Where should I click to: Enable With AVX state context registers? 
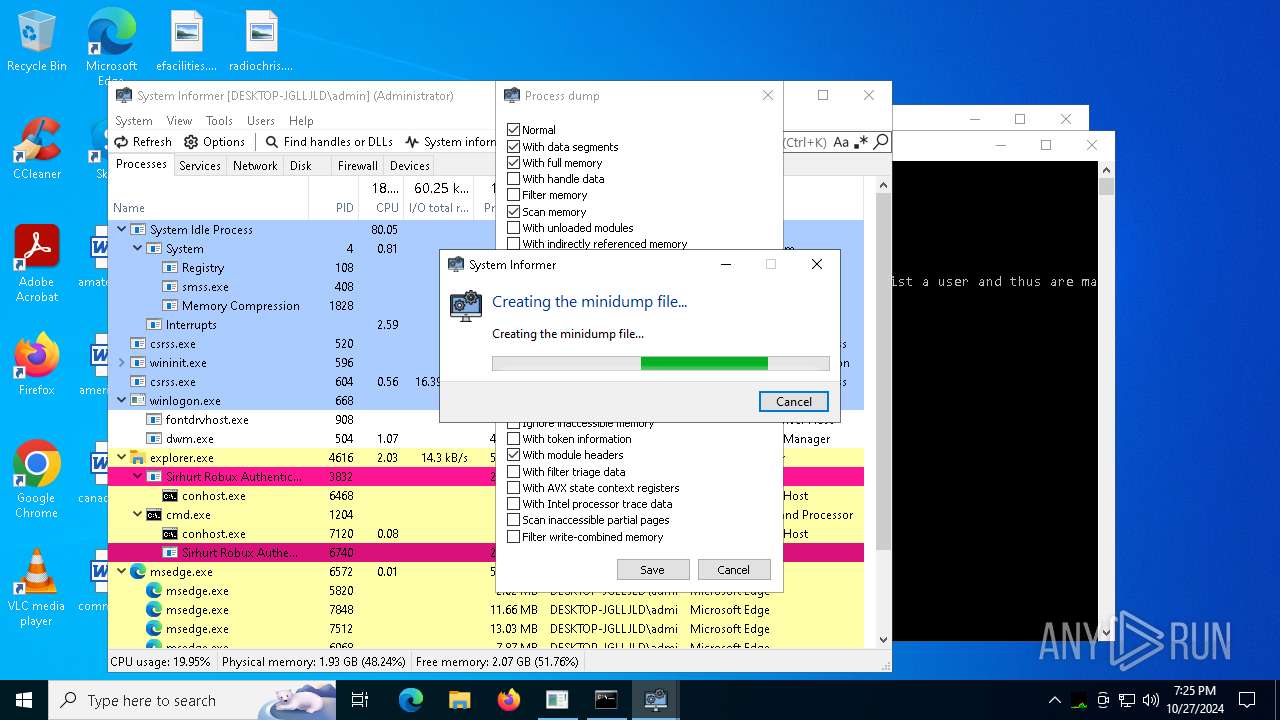[513, 488]
